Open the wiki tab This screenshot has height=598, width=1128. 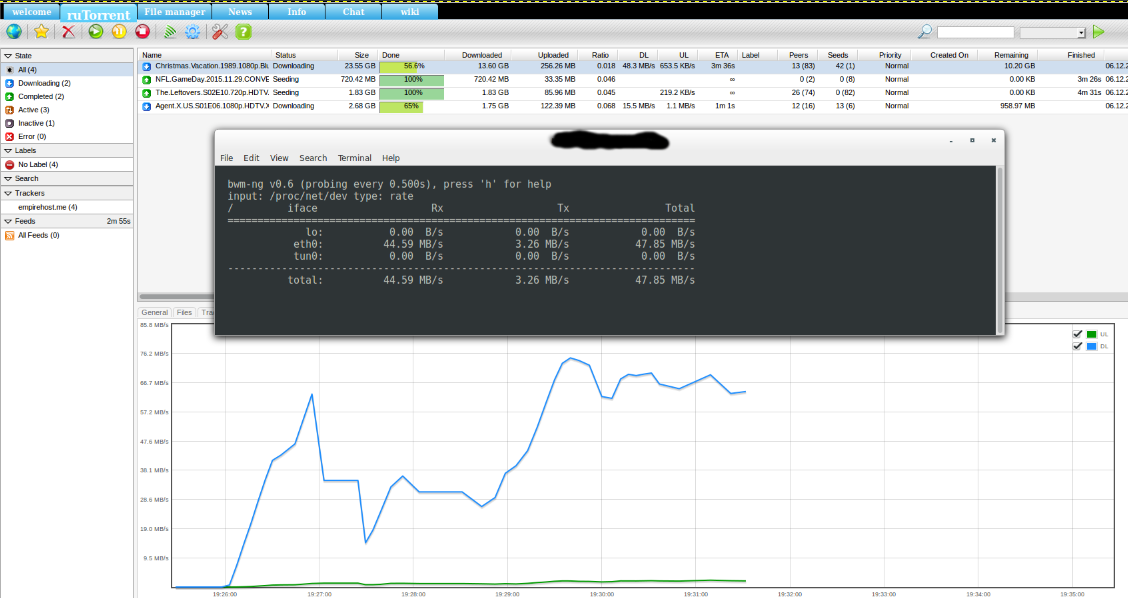(x=410, y=12)
